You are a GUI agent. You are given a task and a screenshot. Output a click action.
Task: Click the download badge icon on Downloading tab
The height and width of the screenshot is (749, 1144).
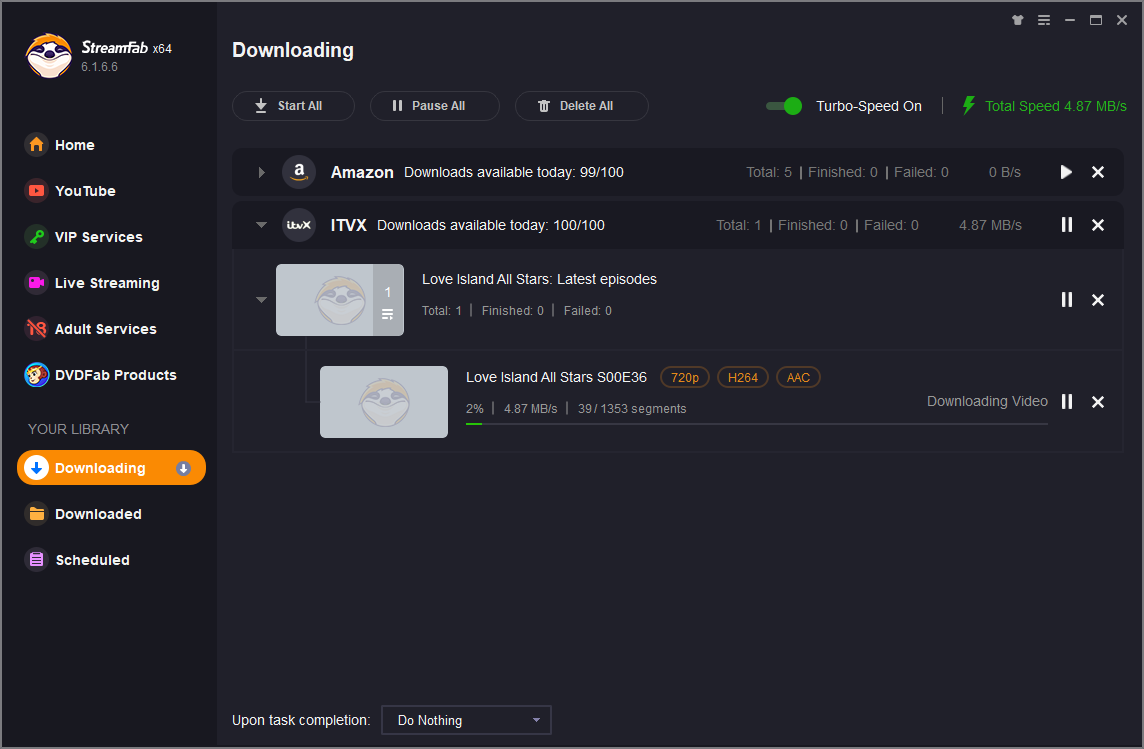[183, 468]
